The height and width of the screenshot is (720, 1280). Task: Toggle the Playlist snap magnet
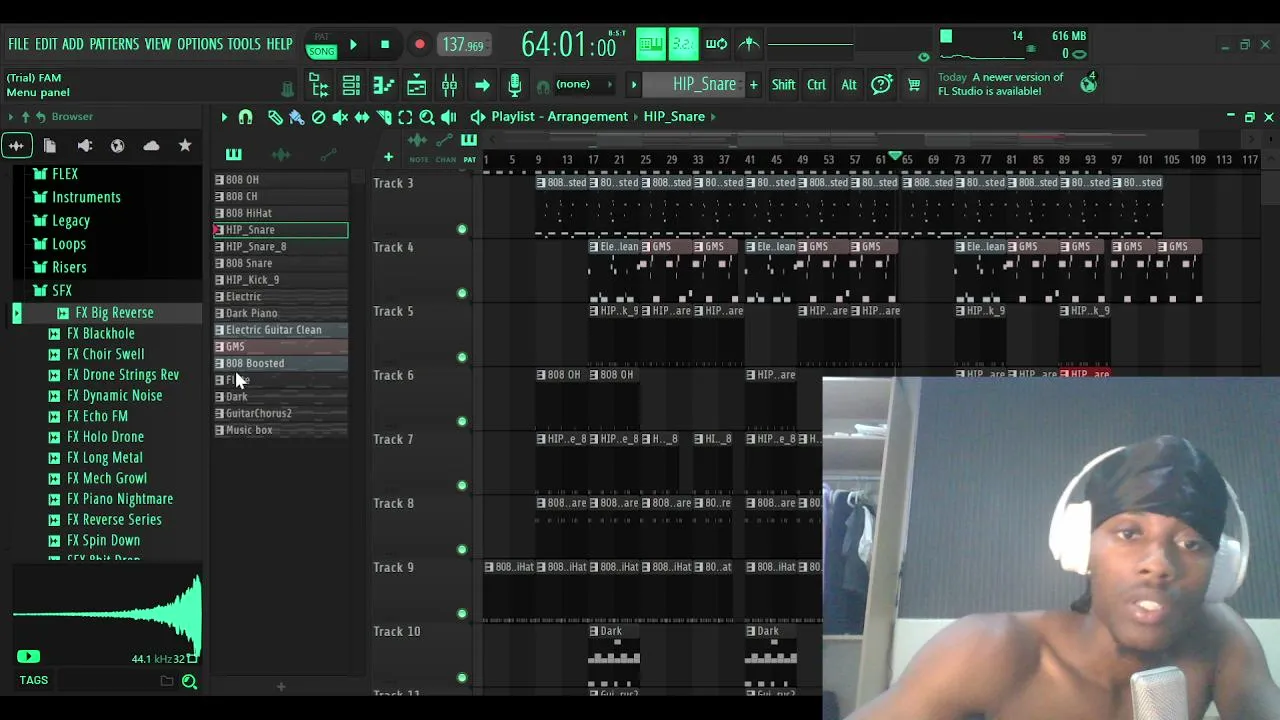pyautogui.click(x=246, y=117)
